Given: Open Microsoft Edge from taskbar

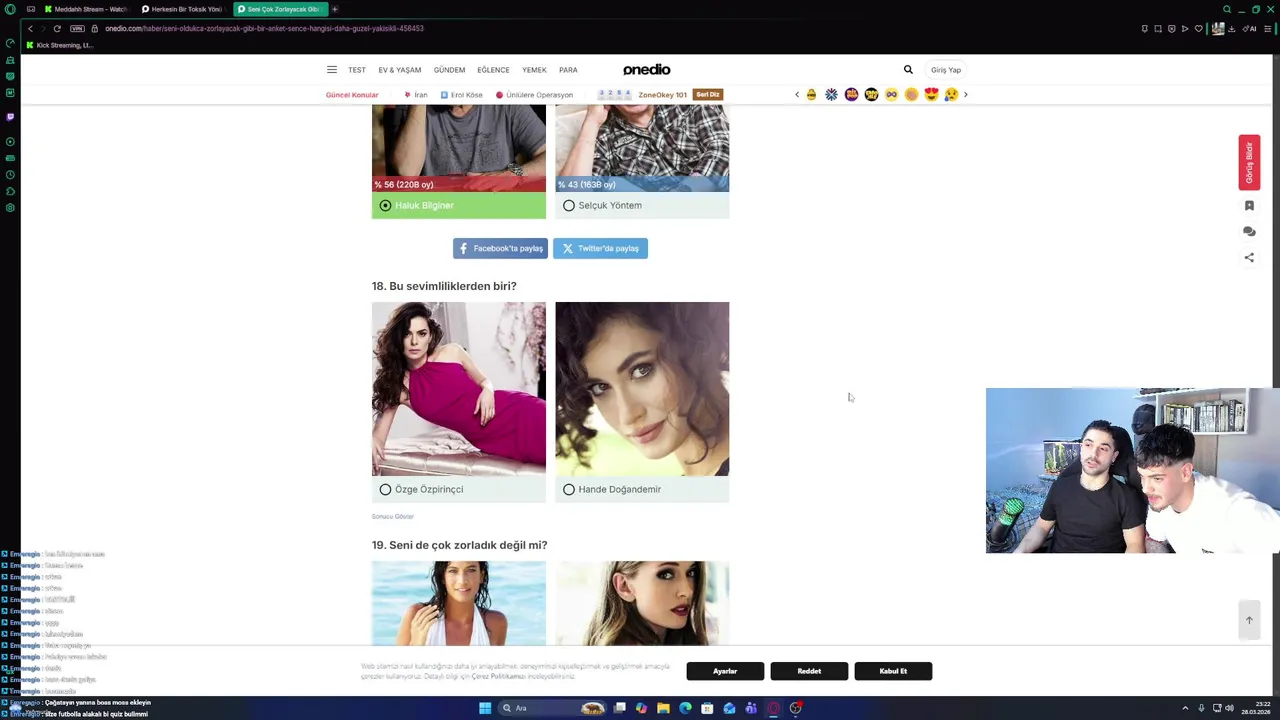Looking at the screenshot, I should [x=685, y=708].
